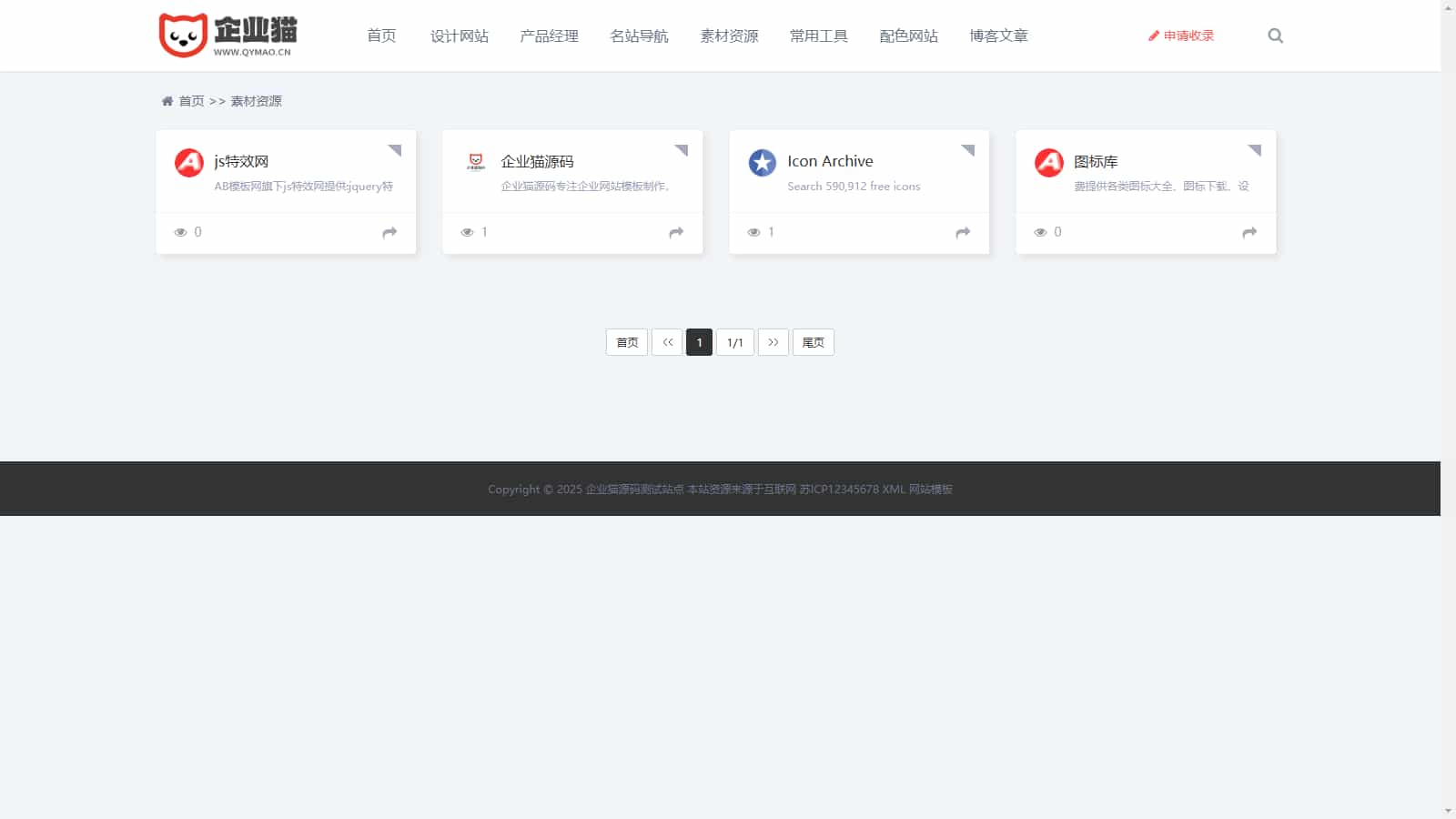
Task: Click the home icon in the breadcrumb
Action: click(x=167, y=101)
